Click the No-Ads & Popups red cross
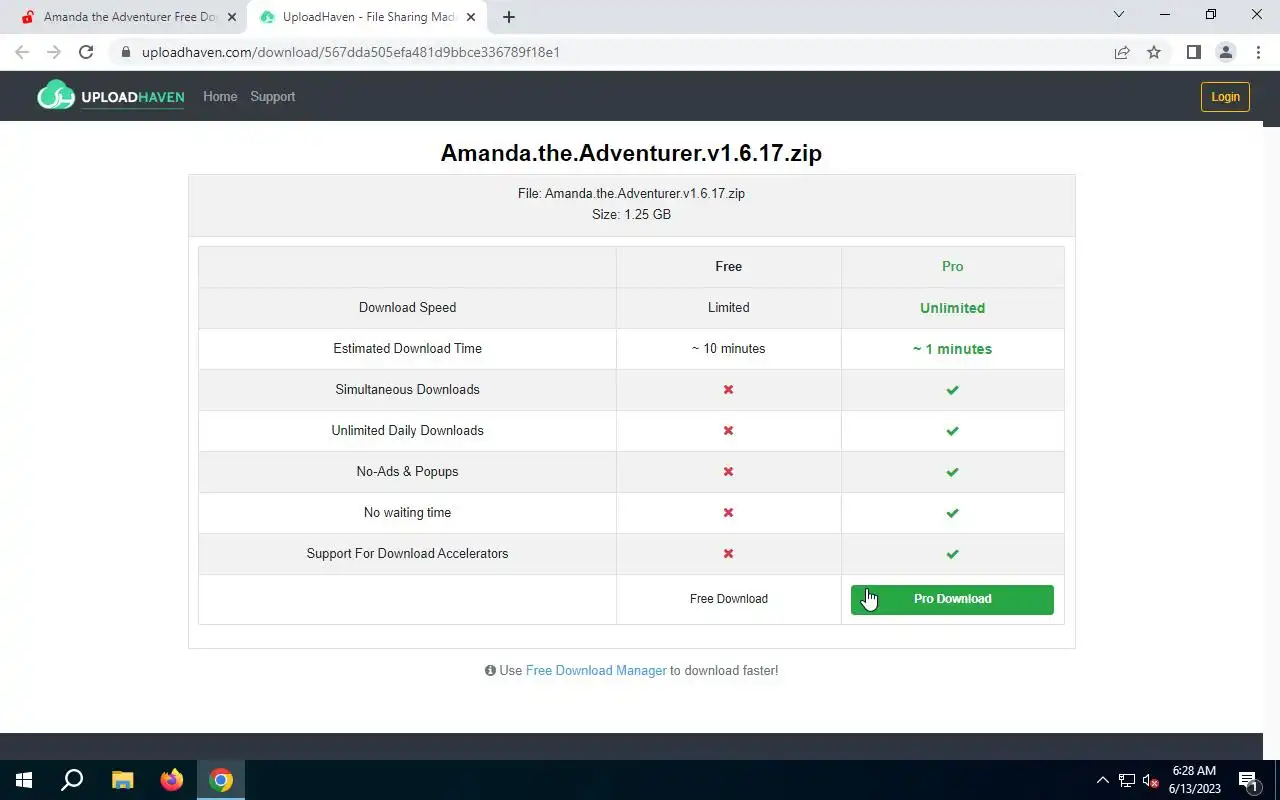The height and width of the screenshot is (800, 1280). (x=728, y=472)
